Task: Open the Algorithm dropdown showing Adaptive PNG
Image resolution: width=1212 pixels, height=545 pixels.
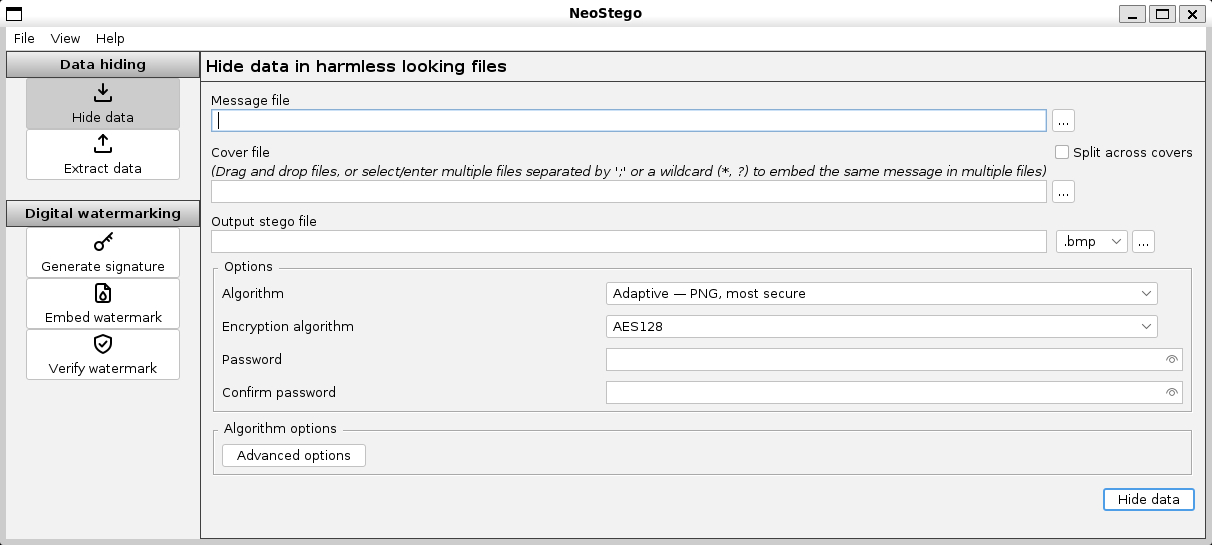Action: 882,294
